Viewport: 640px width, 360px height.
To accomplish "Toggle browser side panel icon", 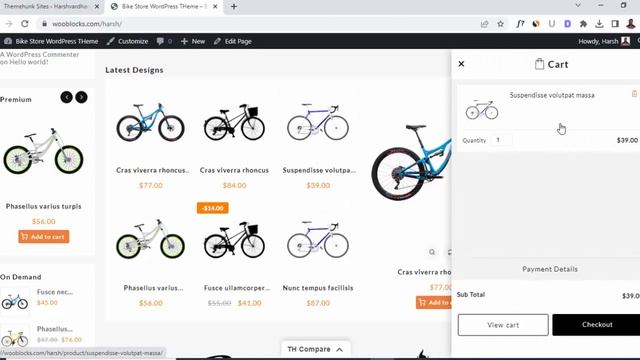I will pos(615,24).
